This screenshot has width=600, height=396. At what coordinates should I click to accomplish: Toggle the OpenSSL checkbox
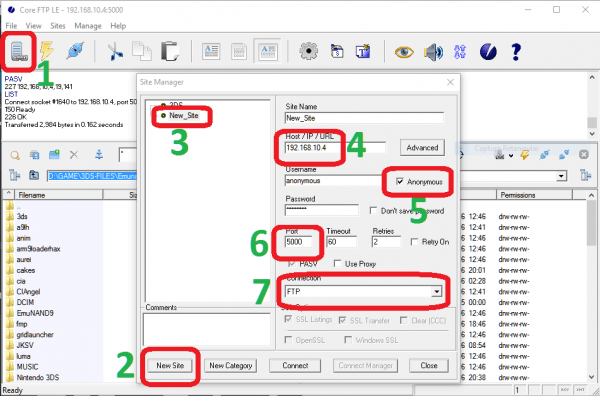289,340
